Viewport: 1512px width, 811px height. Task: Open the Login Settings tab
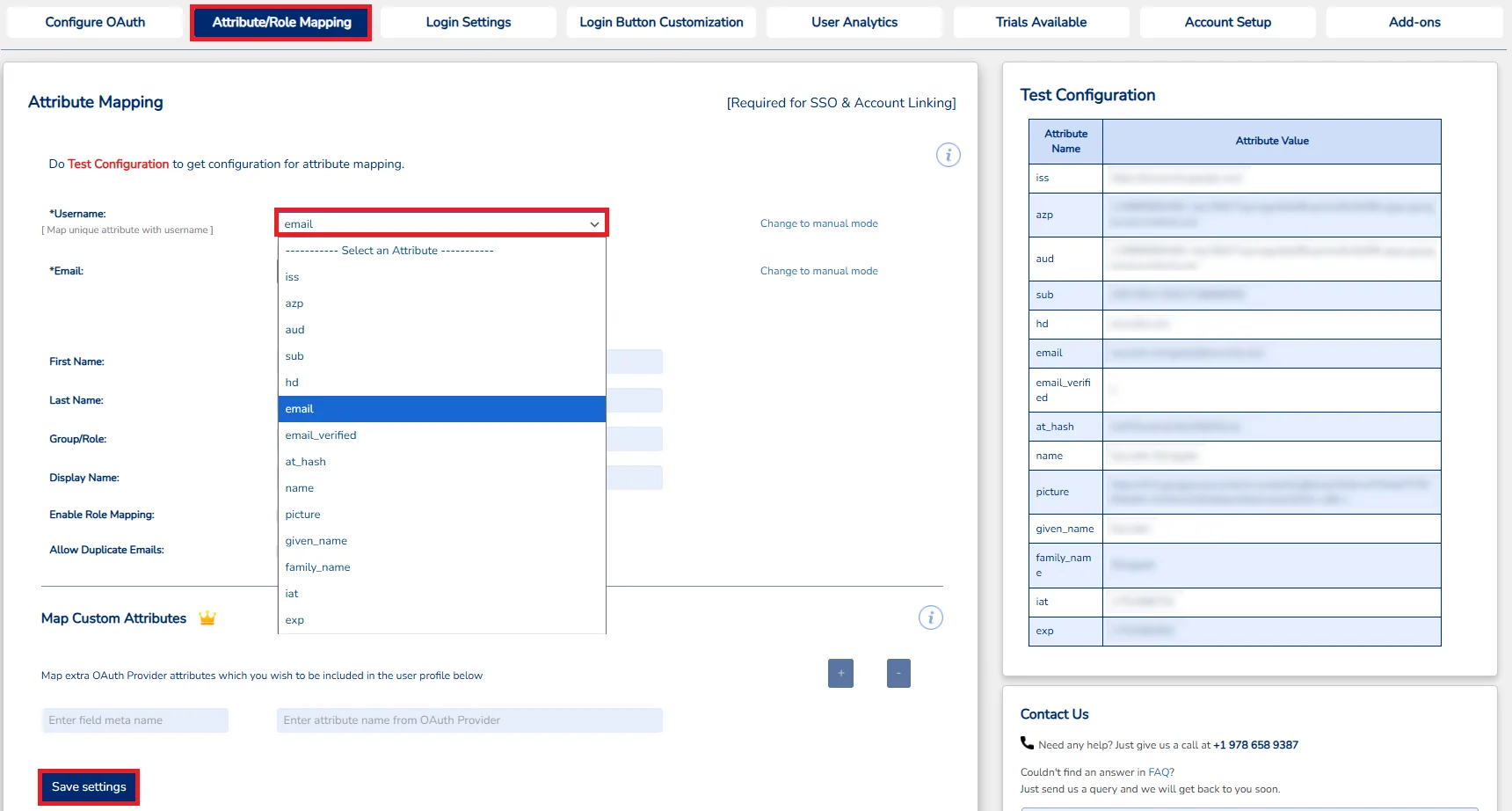469,22
